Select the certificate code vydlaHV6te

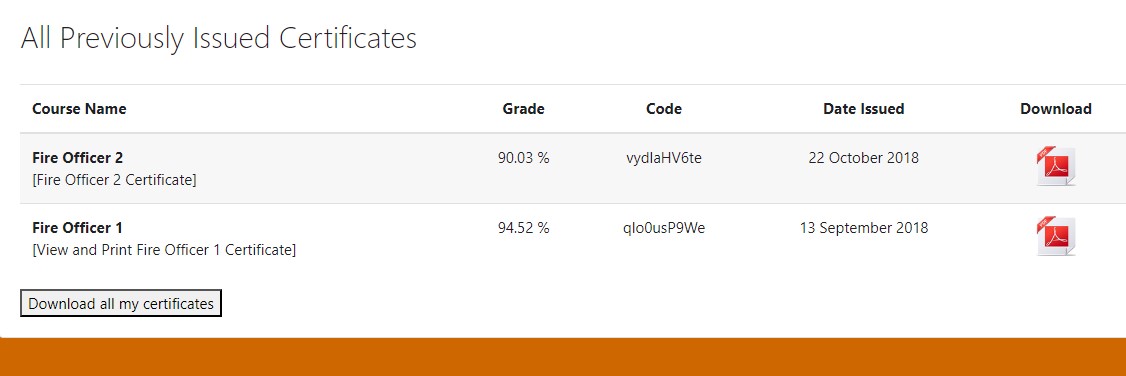[664, 158]
